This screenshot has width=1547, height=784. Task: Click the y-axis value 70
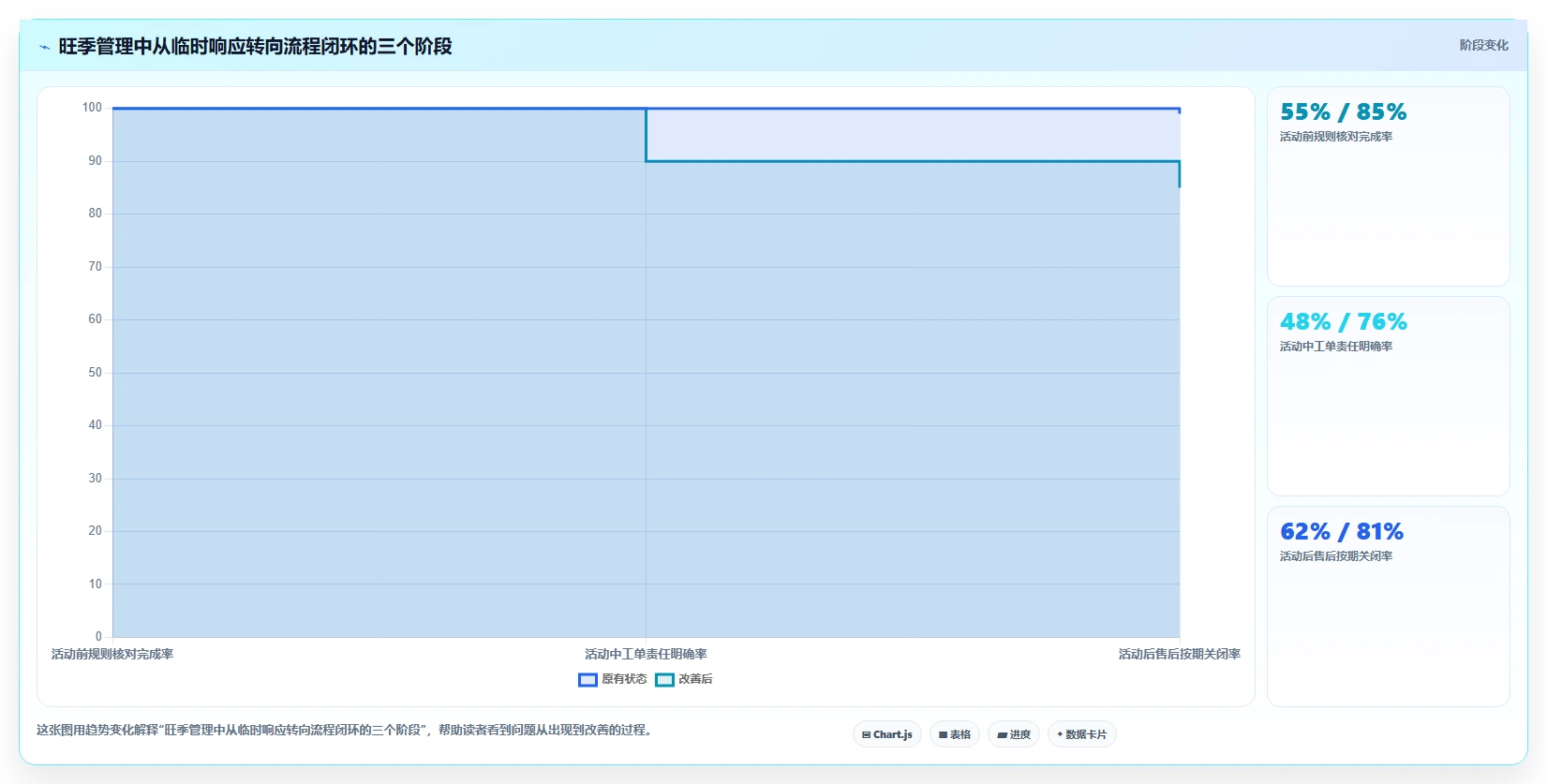95,267
